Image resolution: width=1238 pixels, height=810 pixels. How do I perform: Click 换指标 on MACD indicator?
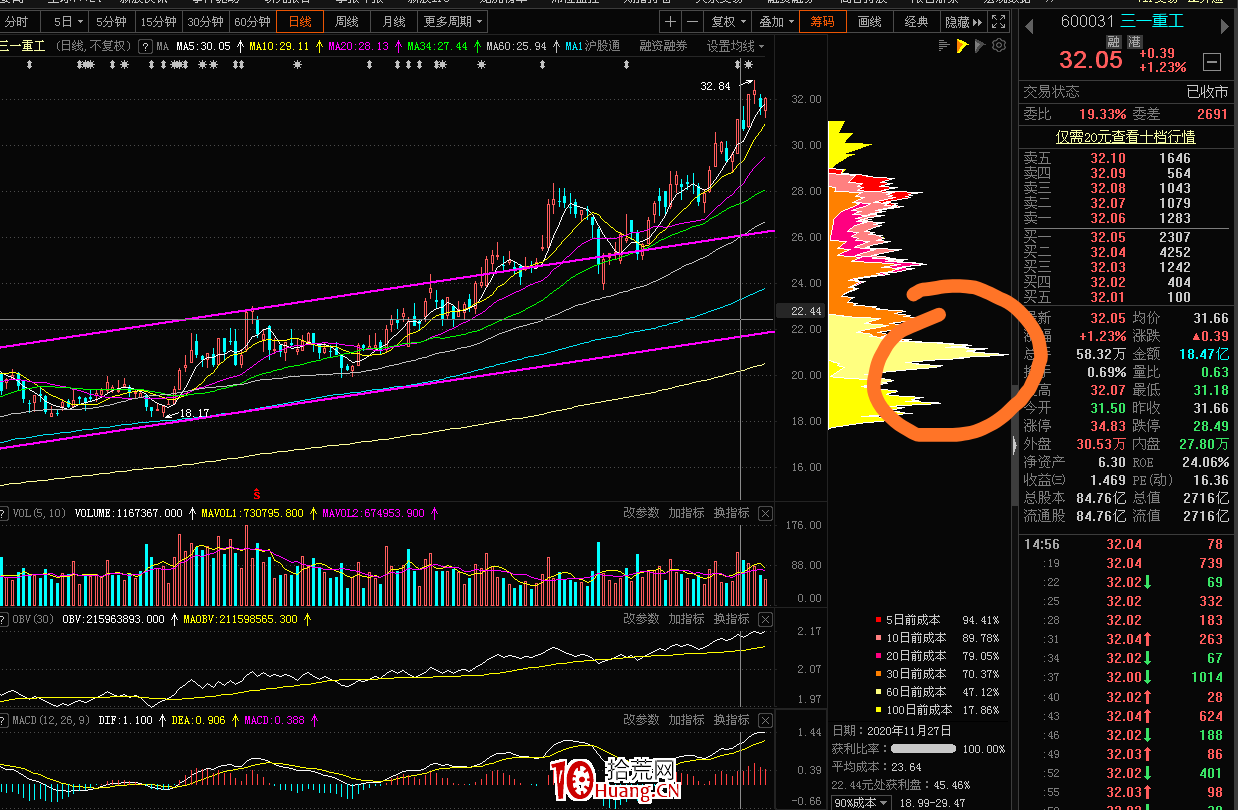coord(731,720)
